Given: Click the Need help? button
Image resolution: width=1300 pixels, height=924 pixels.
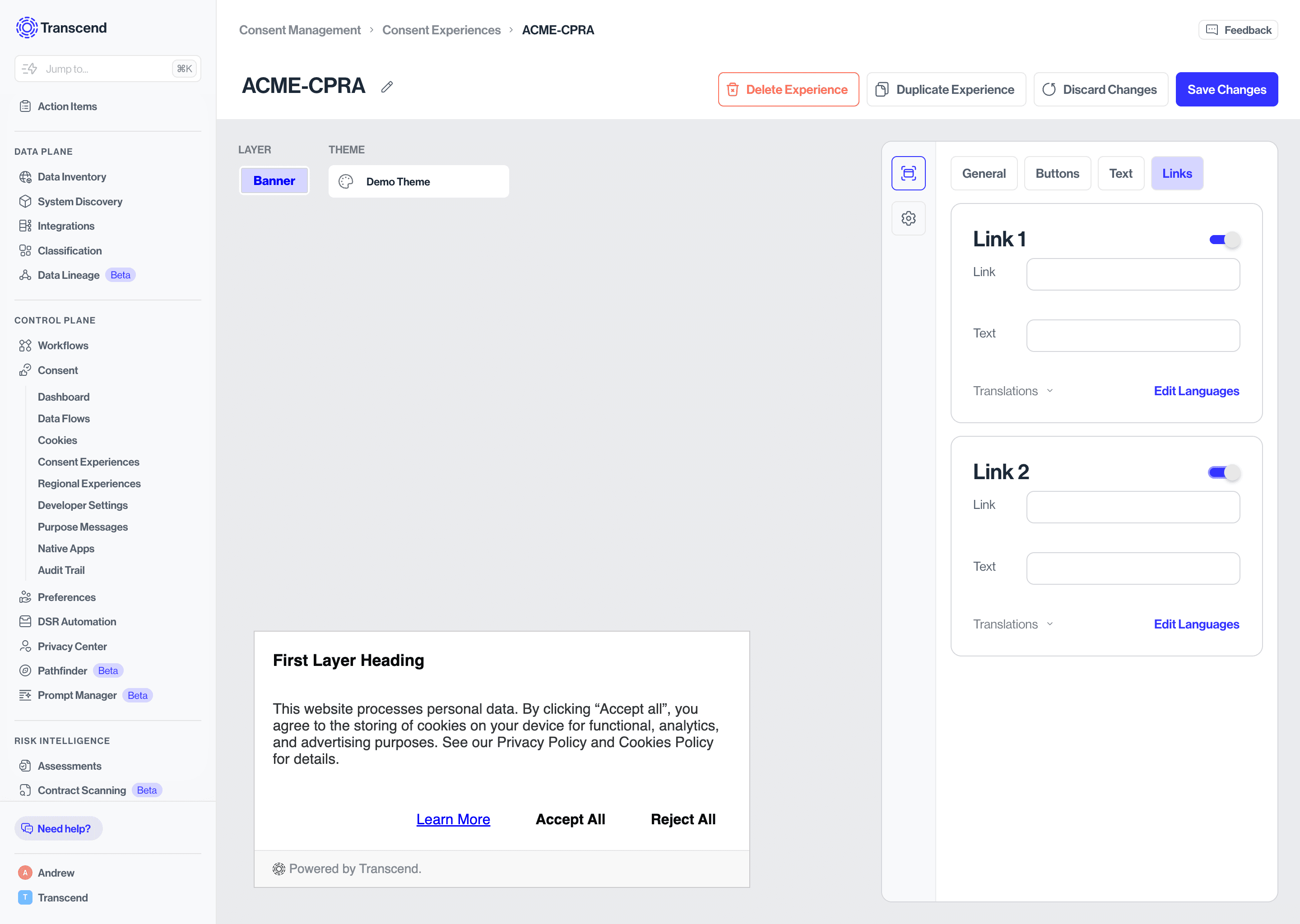Looking at the screenshot, I should (x=58, y=828).
